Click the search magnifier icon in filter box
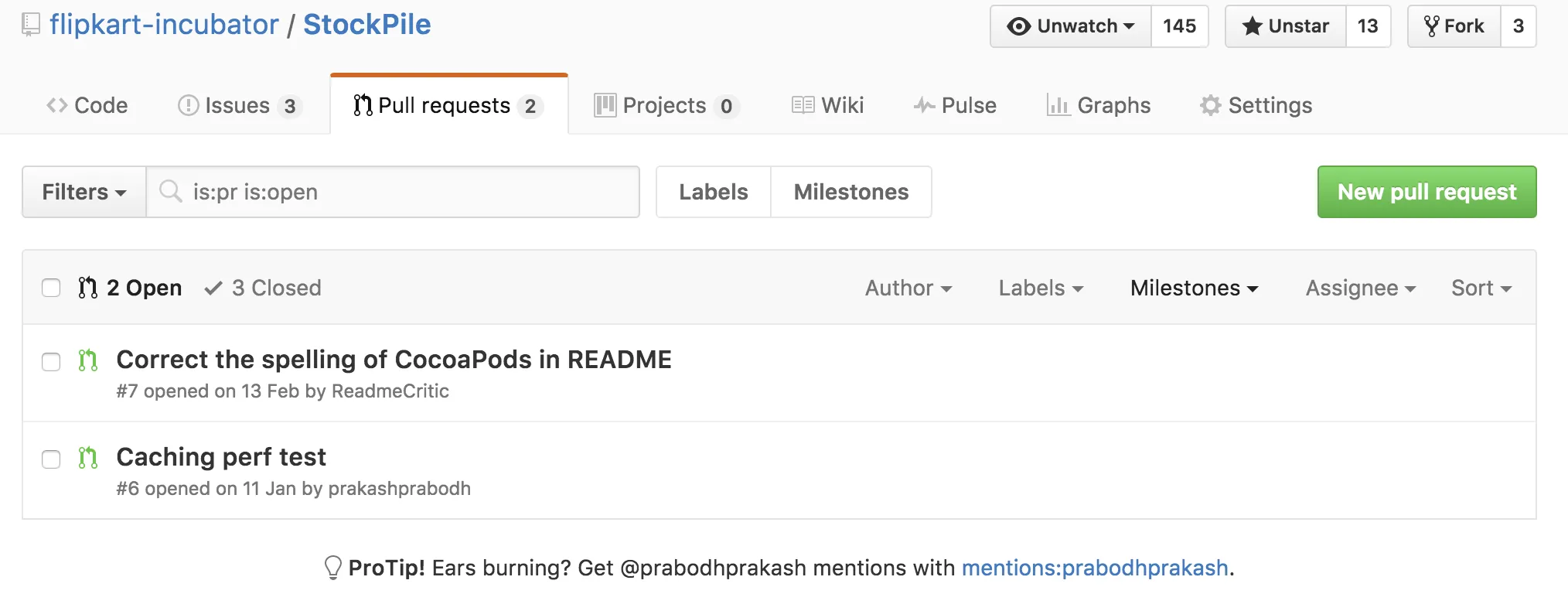This screenshot has width=1568, height=611. click(170, 191)
